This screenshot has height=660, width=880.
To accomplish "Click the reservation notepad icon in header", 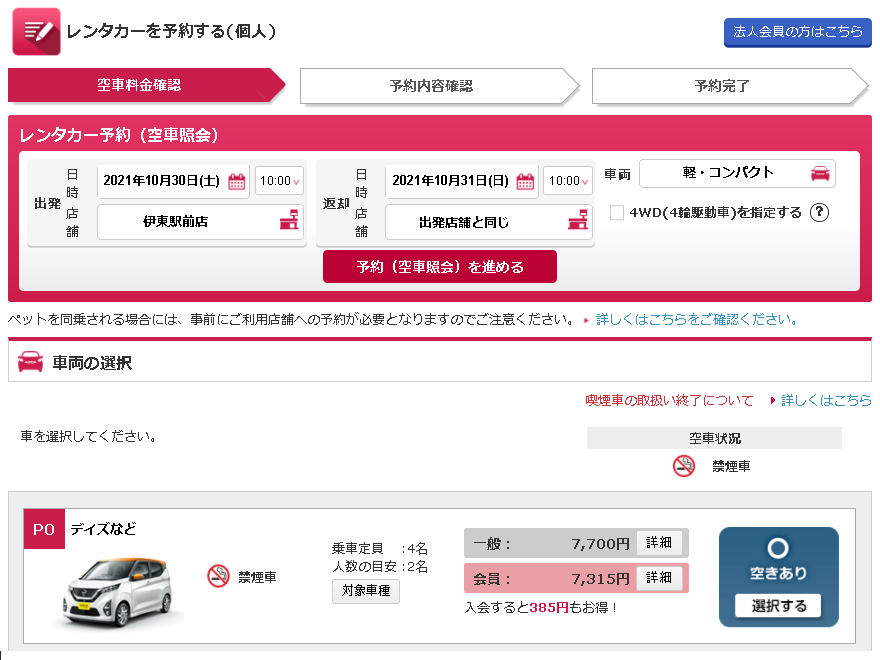I will click(36, 32).
